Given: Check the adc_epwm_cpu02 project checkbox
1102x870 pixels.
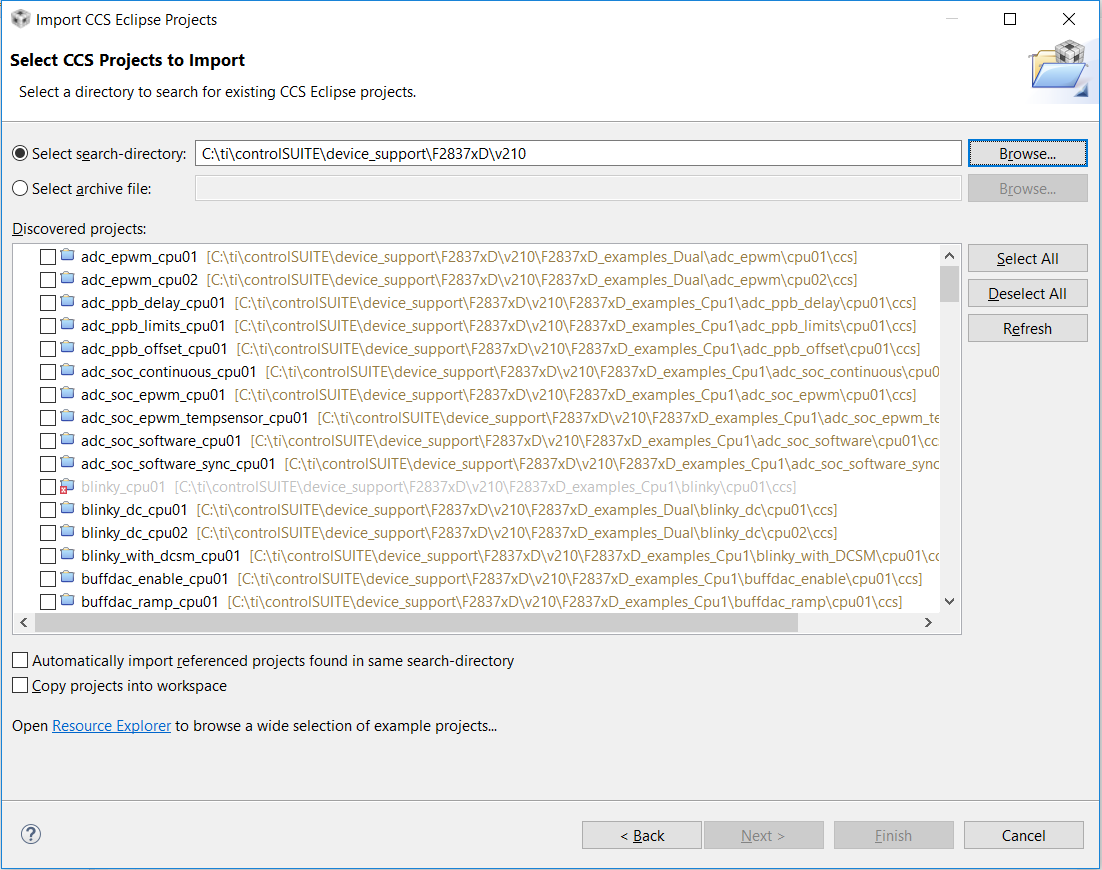Looking at the screenshot, I should [x=48, y=280].
